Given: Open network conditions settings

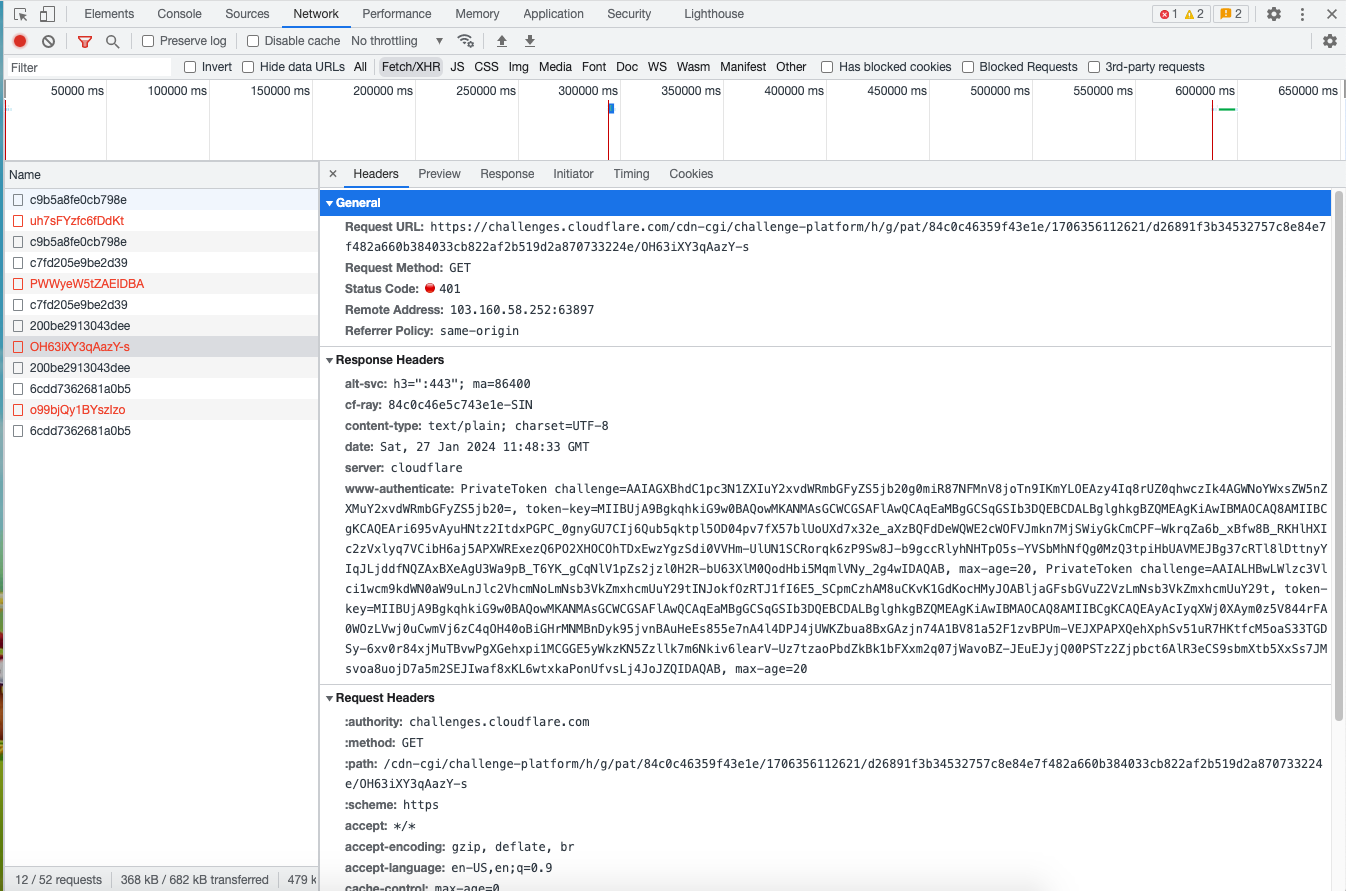Looking at the screenshot, I should [x=466, y=41].
